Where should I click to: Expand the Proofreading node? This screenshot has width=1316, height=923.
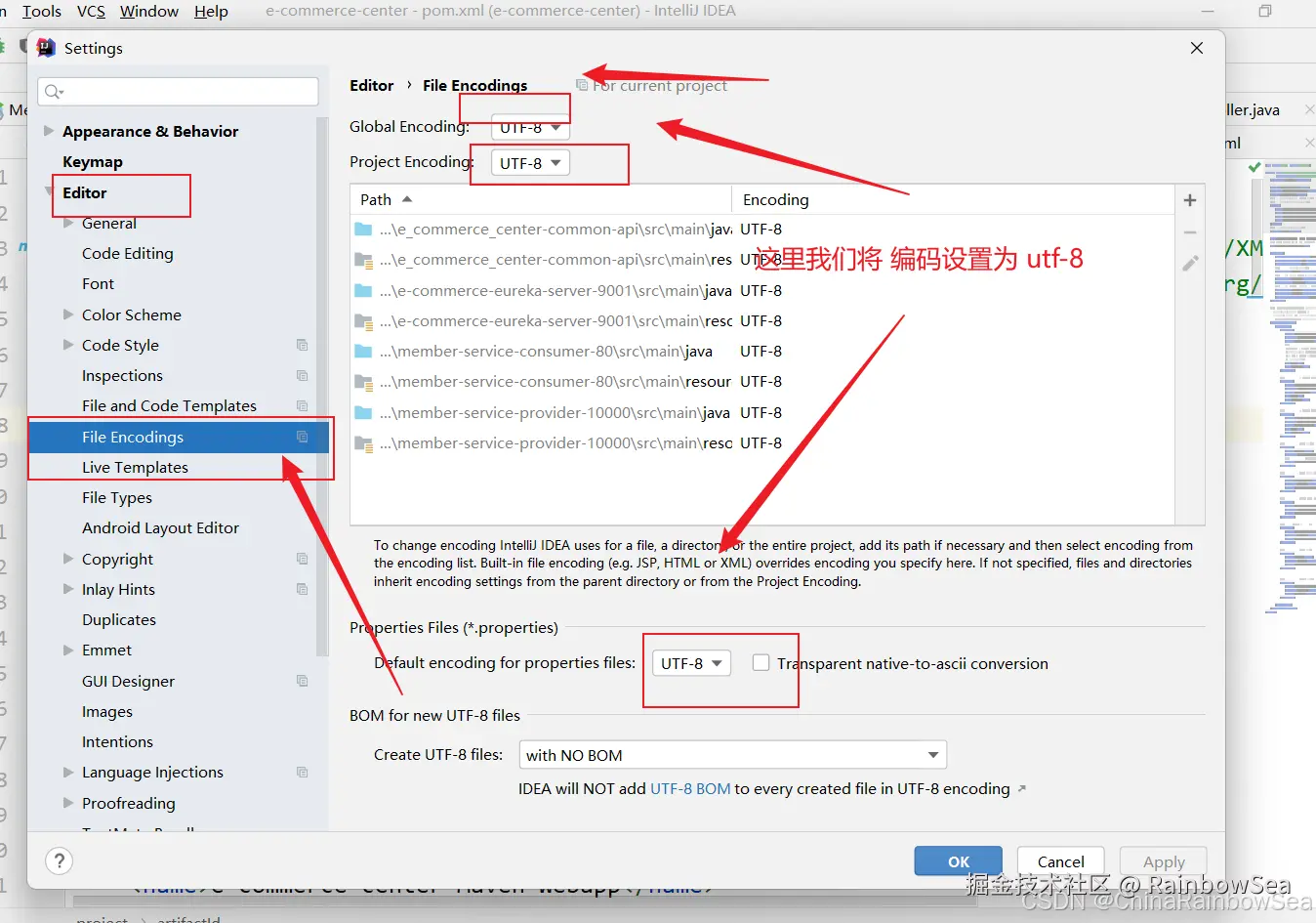[x=68, y=803]
